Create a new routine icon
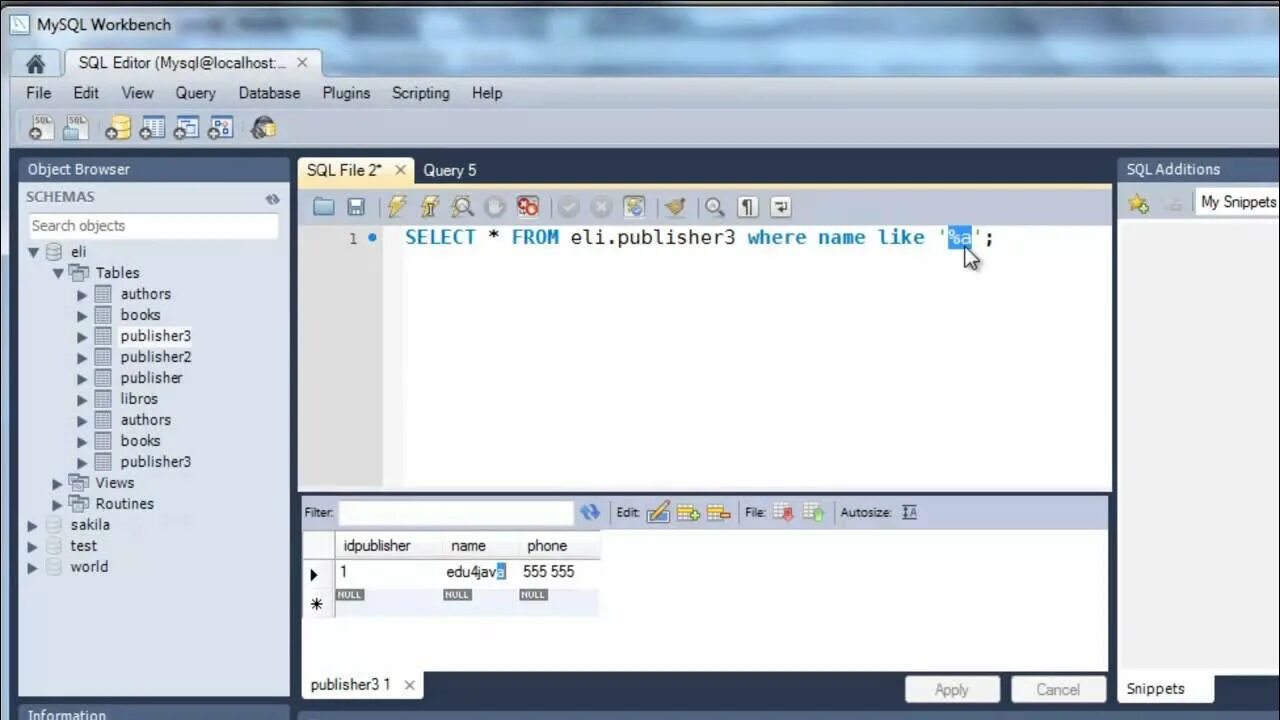 click(x=221, y=128)
